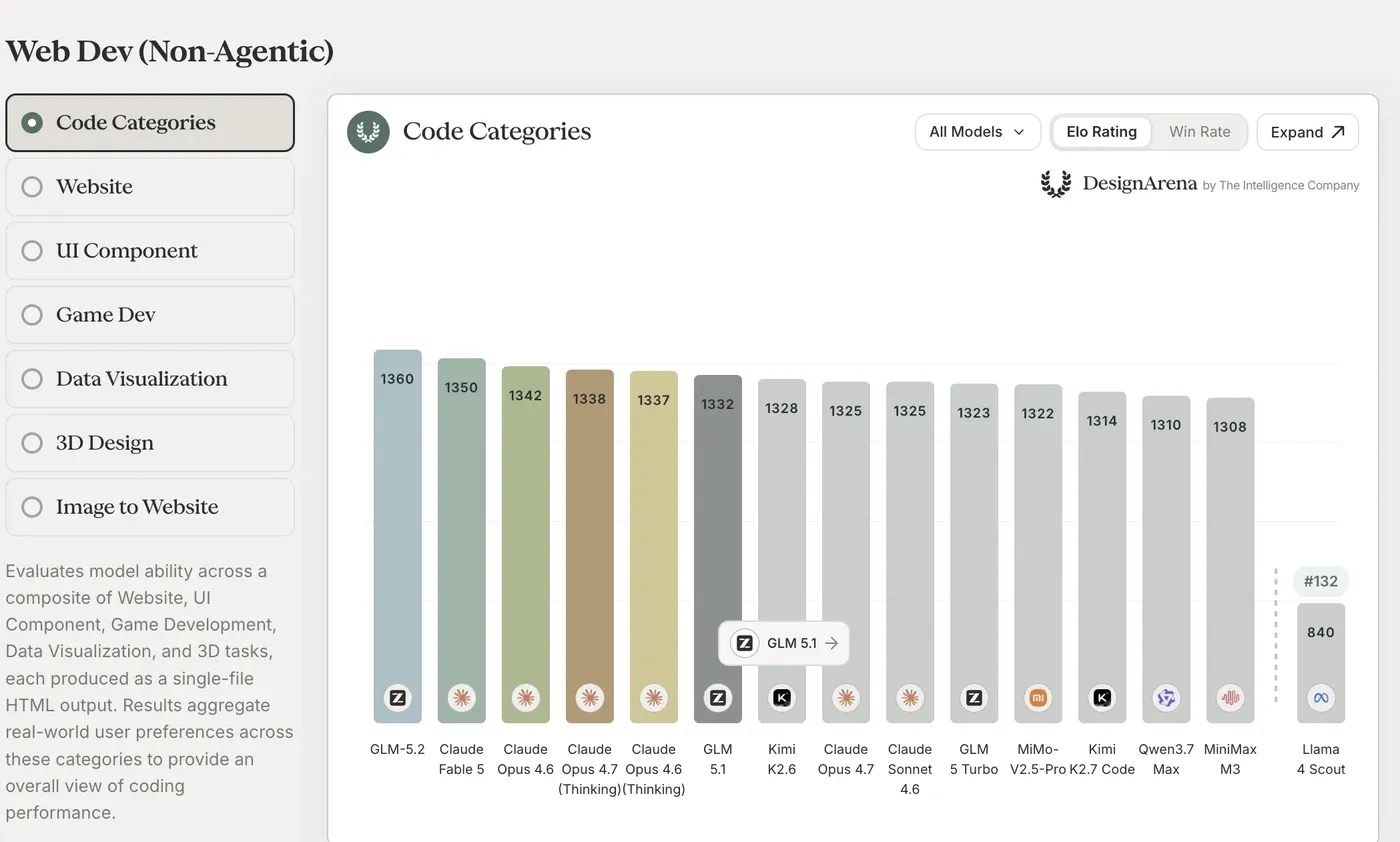Click the Web Dev (Non-Agentic) heading
Viewport: 1400px width, 842px height.
pos(170,51)
